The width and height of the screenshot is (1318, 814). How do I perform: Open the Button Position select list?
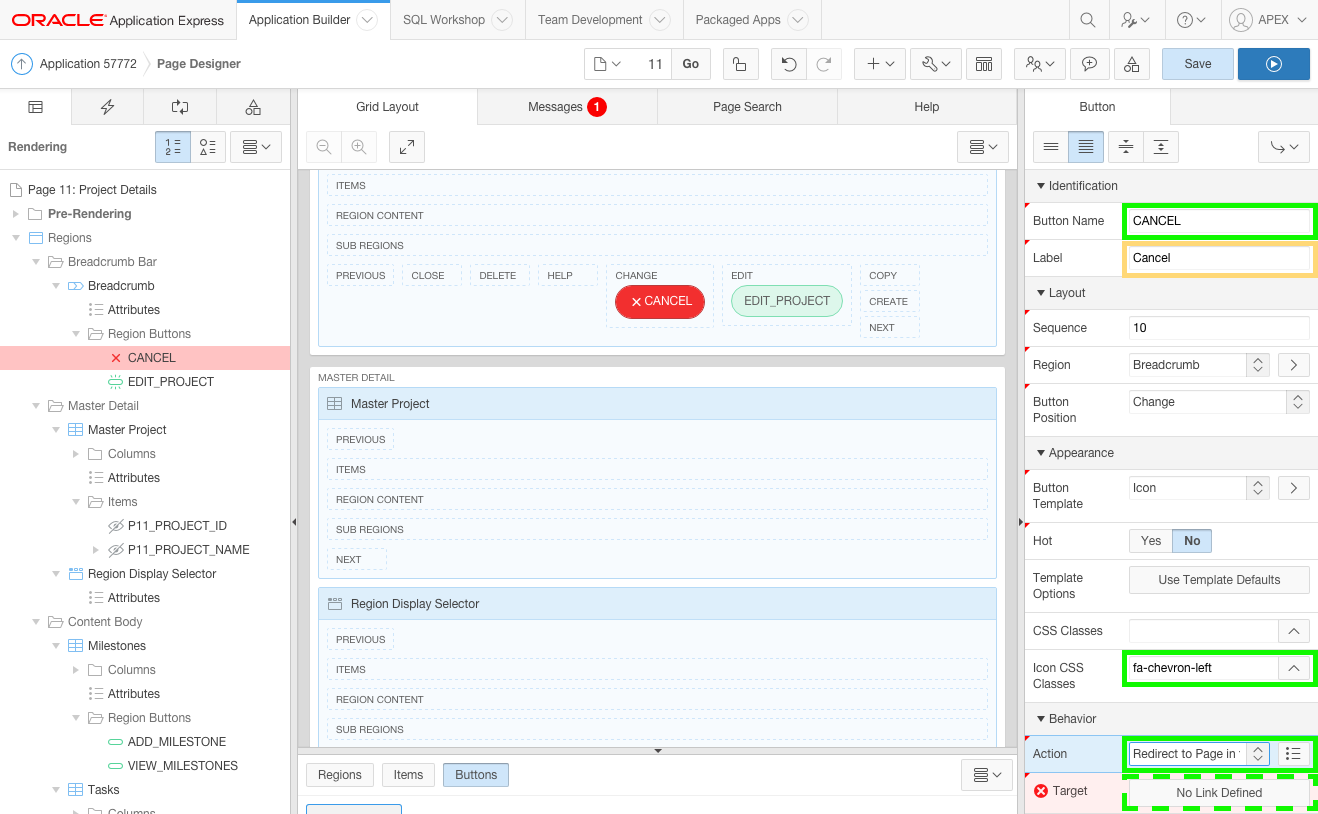(1219, 402)
